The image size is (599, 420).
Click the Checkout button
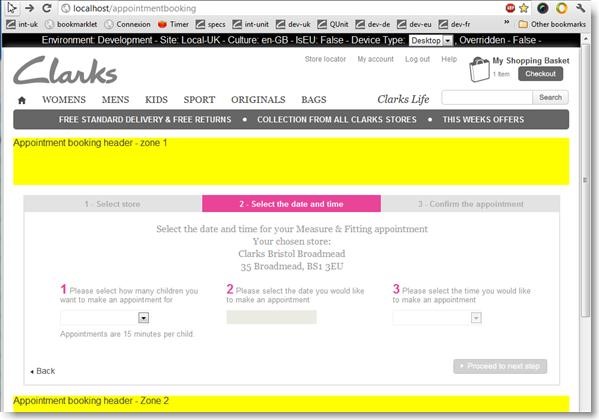(540, 74)
